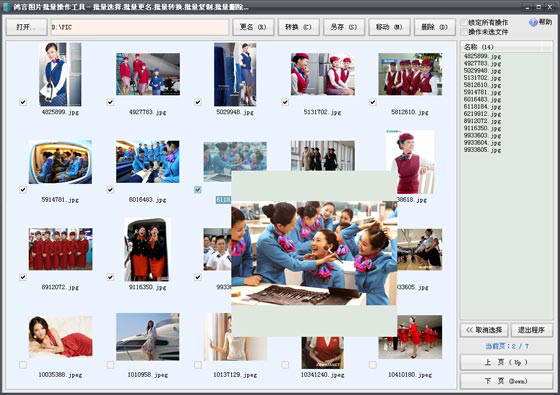This screenshot has height=395, width=560.
Task: Click the 打开 open folder button
Action: click(26, 27)
